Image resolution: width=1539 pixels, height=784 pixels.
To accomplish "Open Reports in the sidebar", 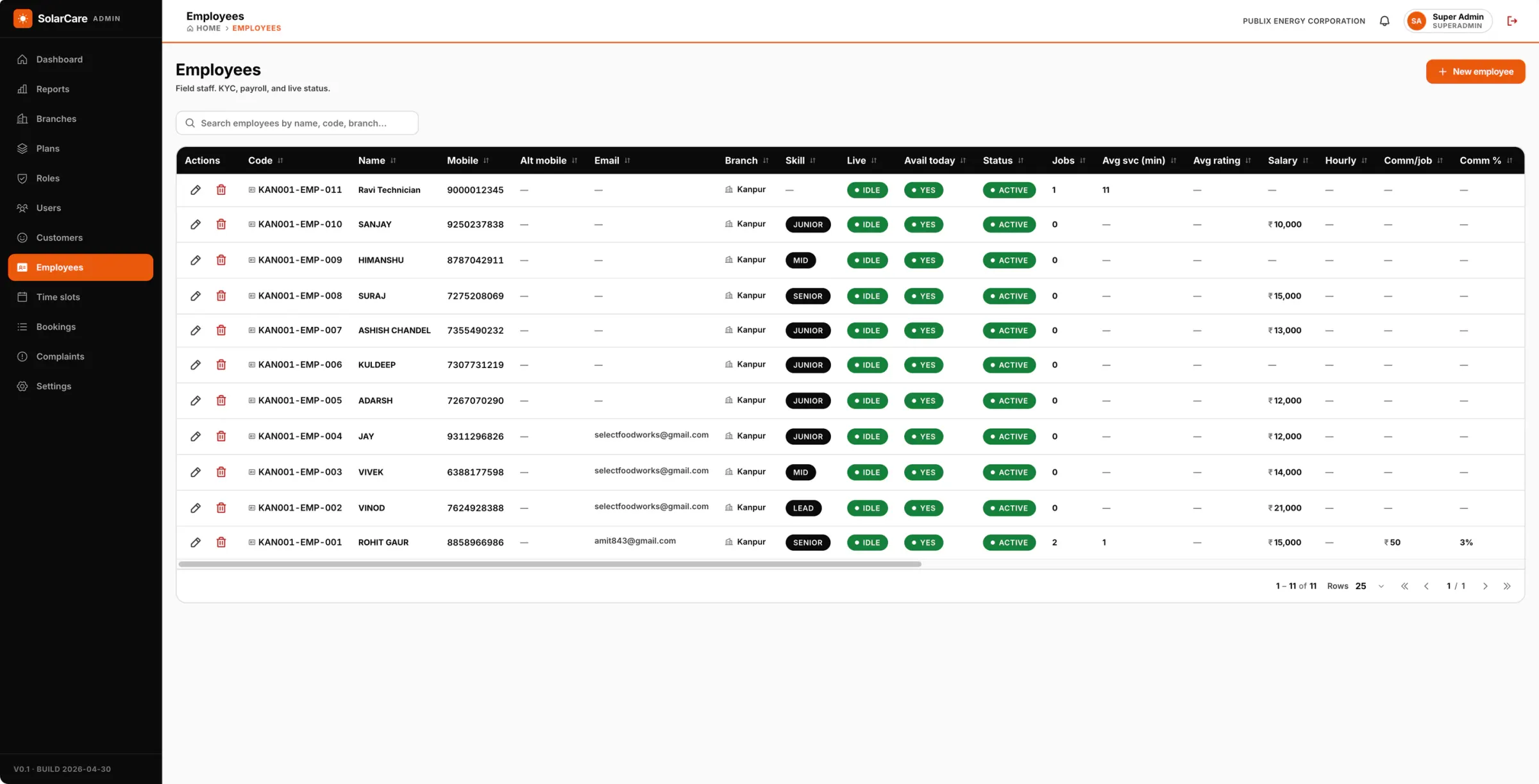I will click(81, 89).
